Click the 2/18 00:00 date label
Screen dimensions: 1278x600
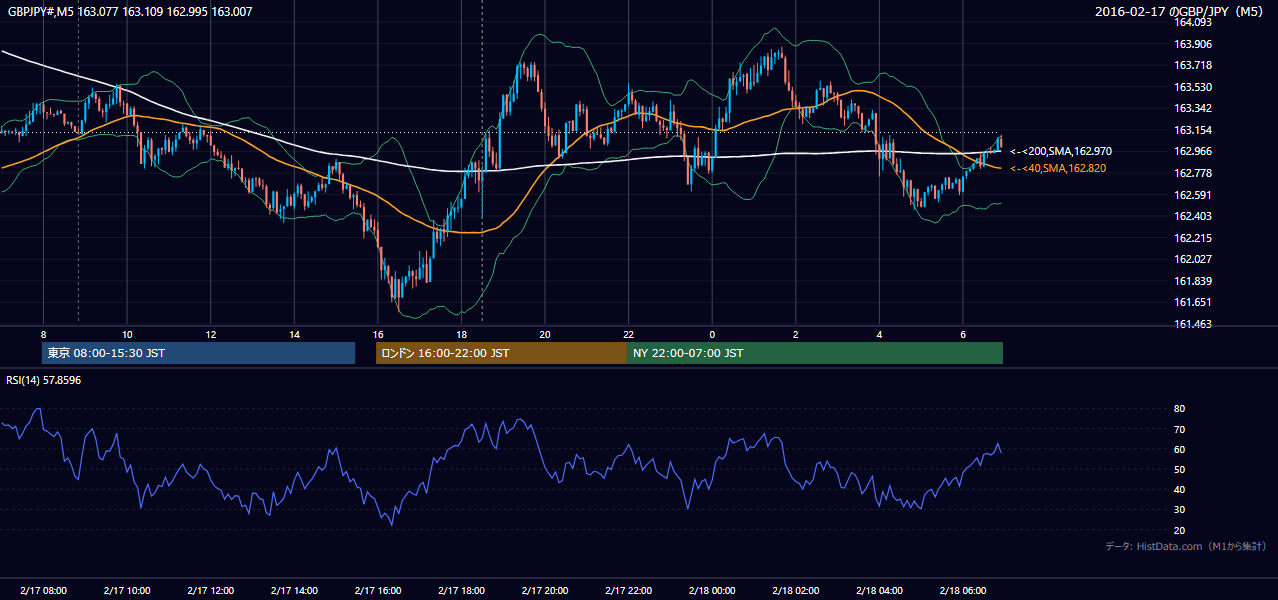tap(711, 591)
